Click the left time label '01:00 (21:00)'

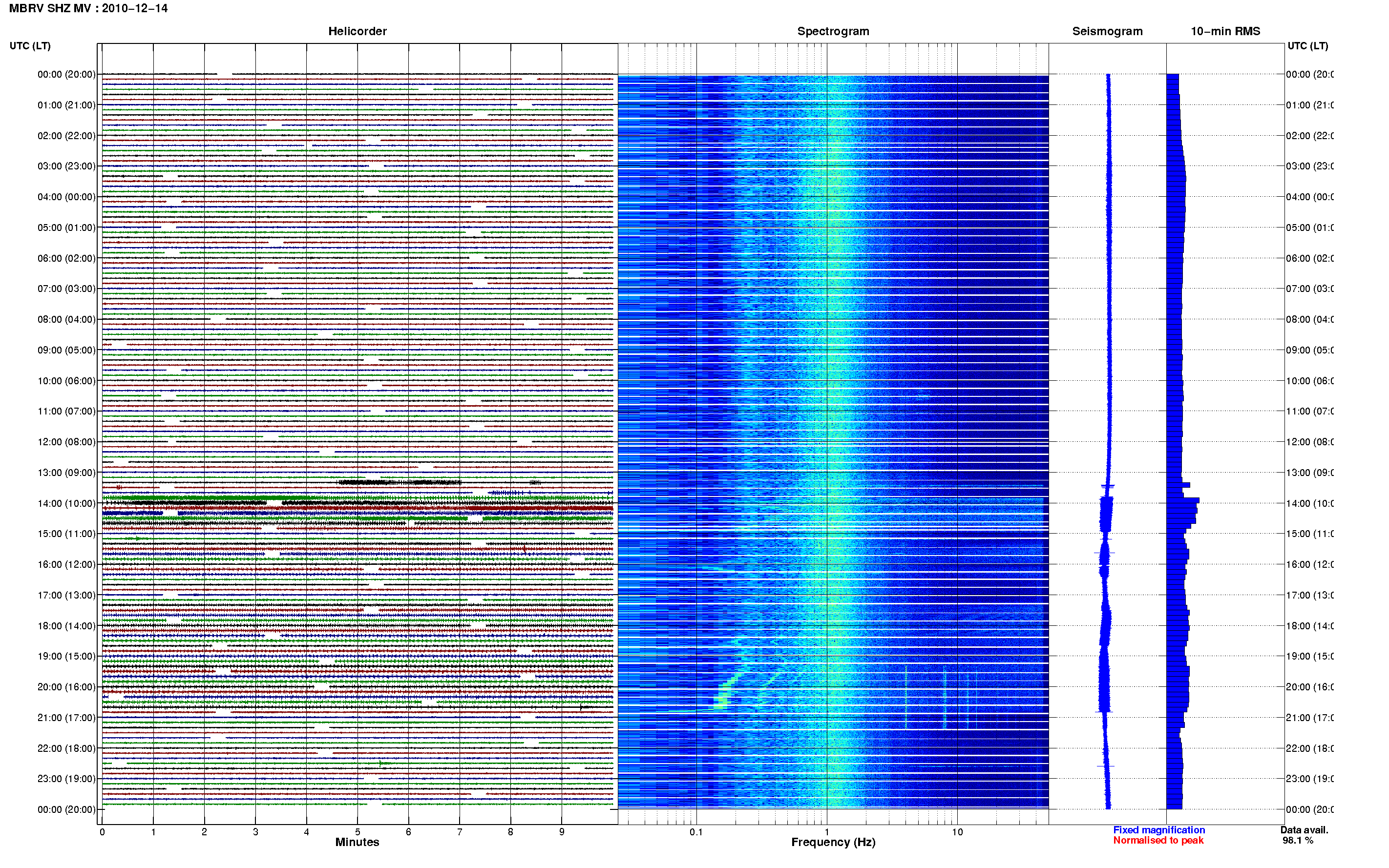pos(66,105)
